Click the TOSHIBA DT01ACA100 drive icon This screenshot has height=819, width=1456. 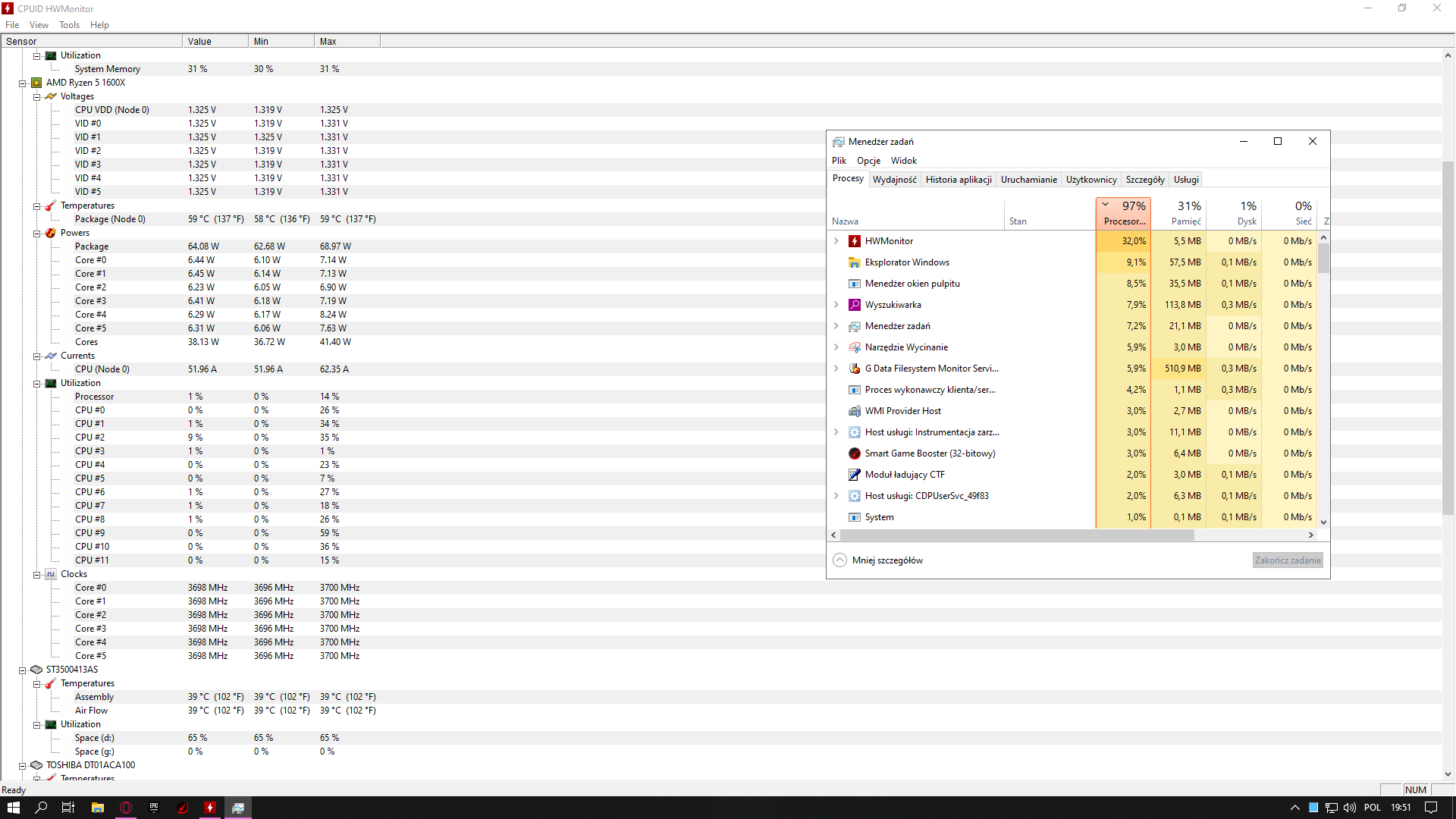tap(36, 765)
